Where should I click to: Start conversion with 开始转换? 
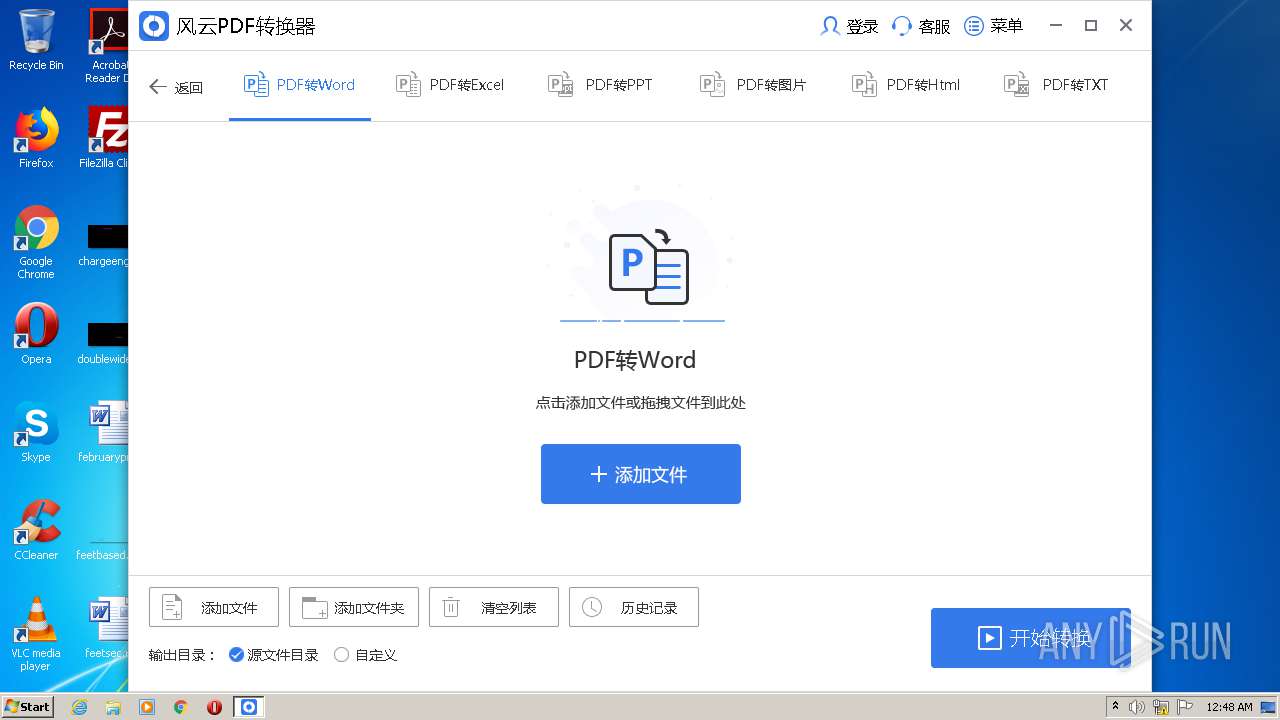point(1031,638)
